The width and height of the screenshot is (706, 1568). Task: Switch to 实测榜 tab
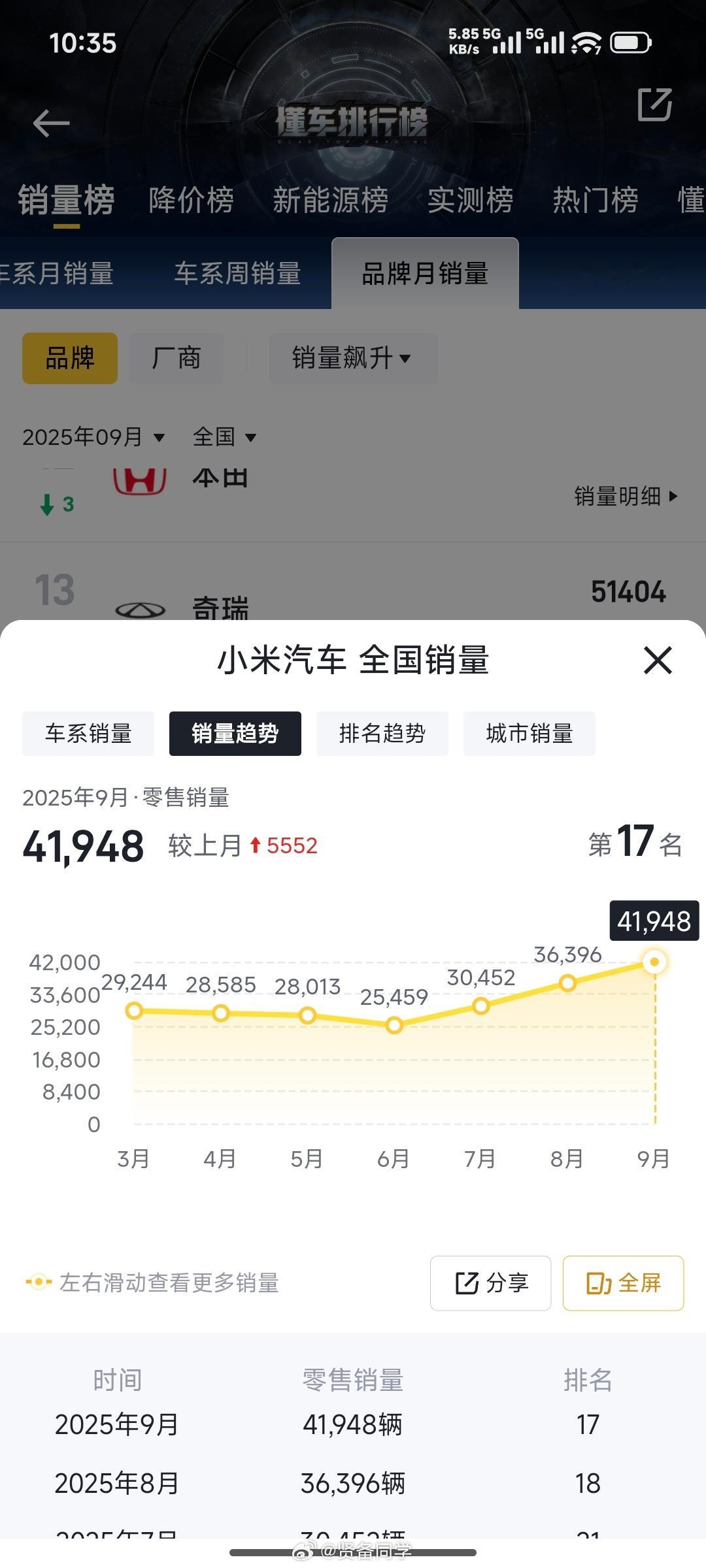pos(470,200)
